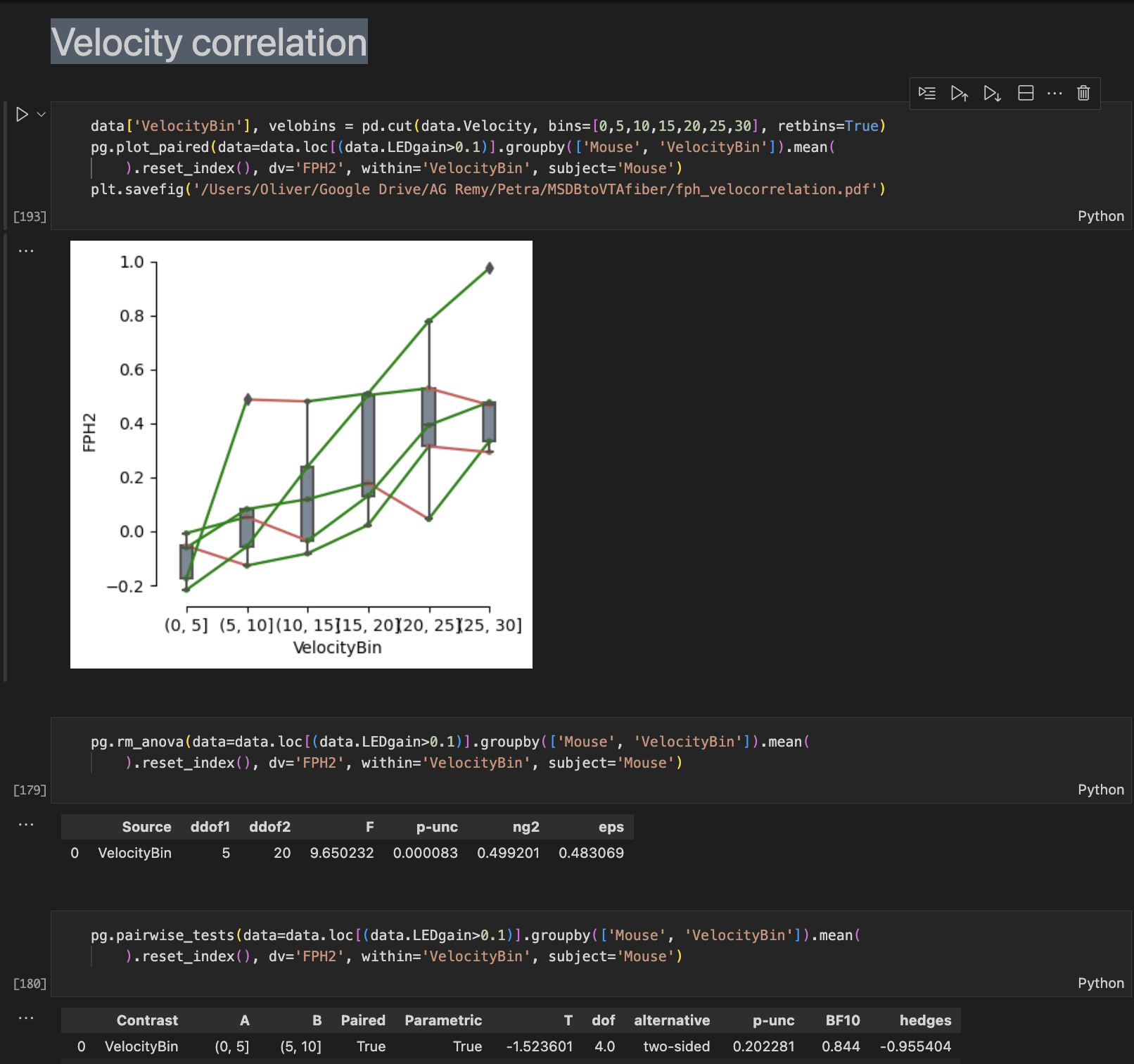1134x1064 pixels.
Task: Click the p-unc header in anova table
Action: (x=437, y=827)
